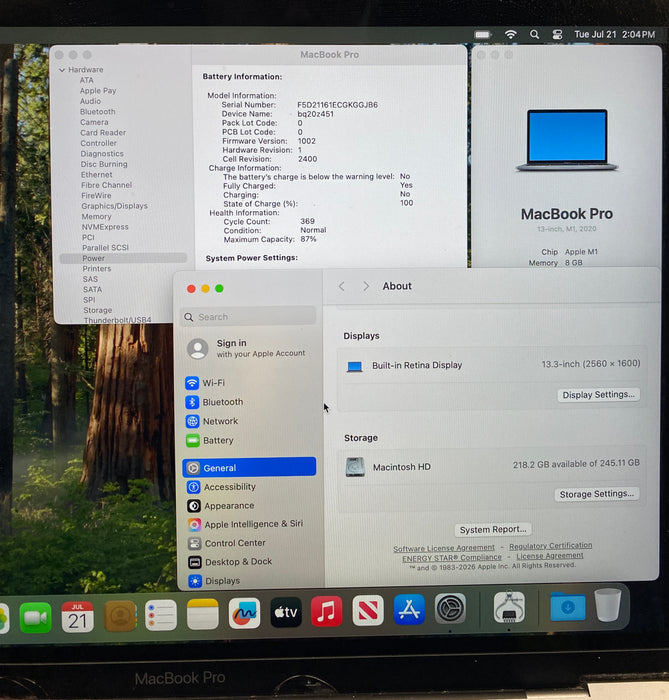Open Spotlight search in the menu bar
Image resolution: width=669 pixels, height=700 pixels.
(534, 34)
